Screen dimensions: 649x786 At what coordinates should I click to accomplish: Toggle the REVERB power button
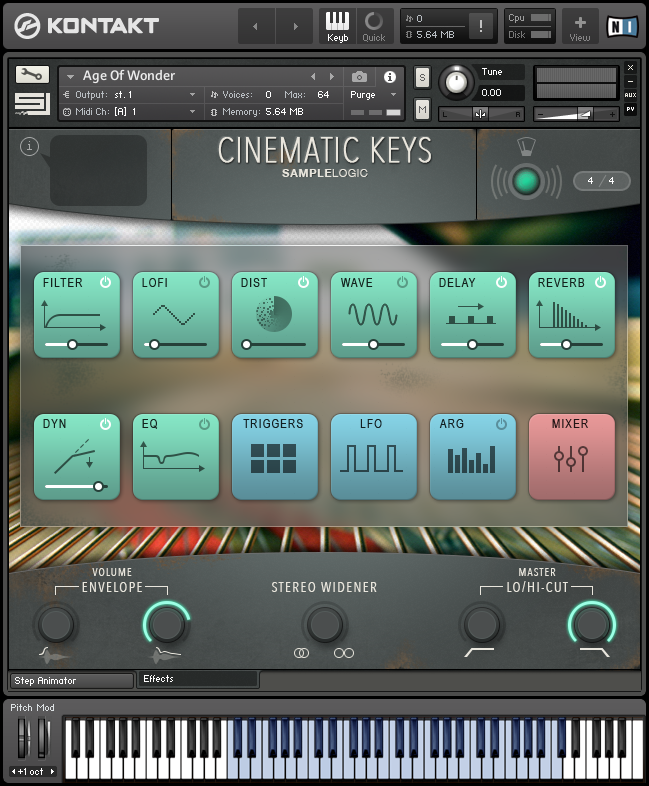pos(600,282)
